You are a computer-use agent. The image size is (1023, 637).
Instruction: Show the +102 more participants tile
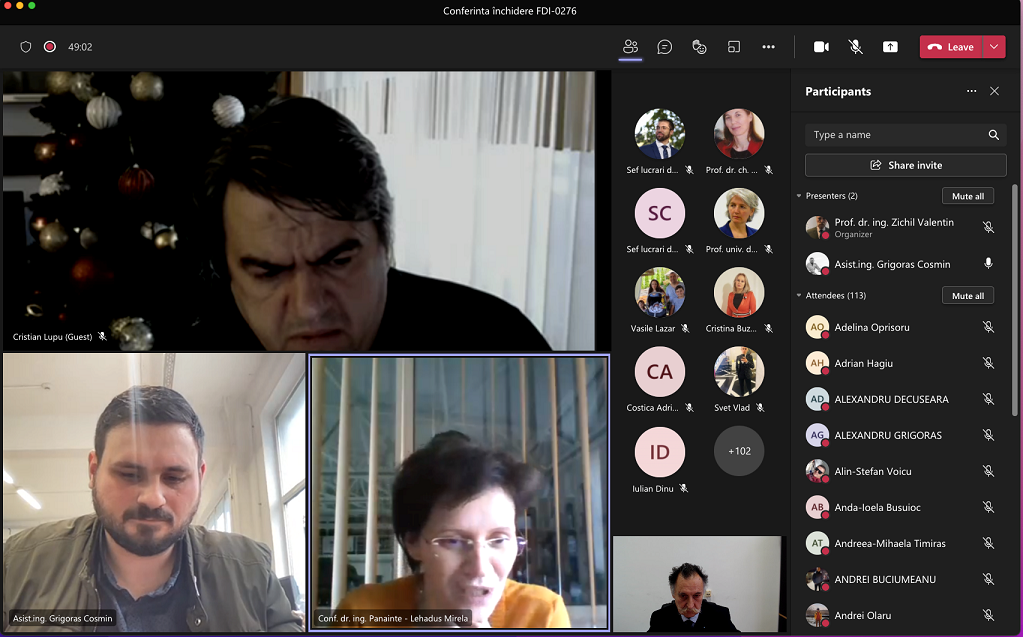tap(739, 451)
